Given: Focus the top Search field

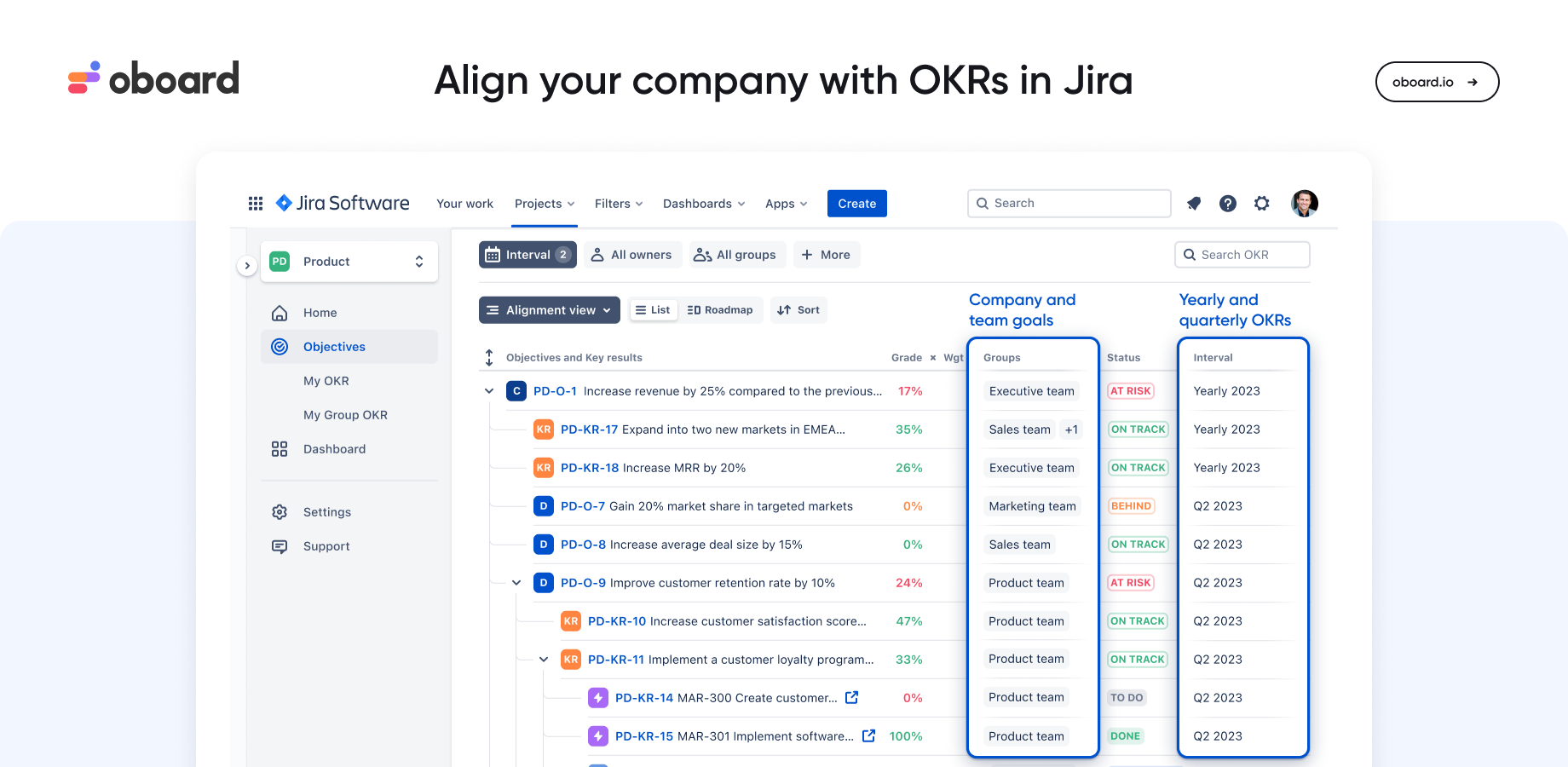Looking at the screenshot, I should tap(1069, 204).
